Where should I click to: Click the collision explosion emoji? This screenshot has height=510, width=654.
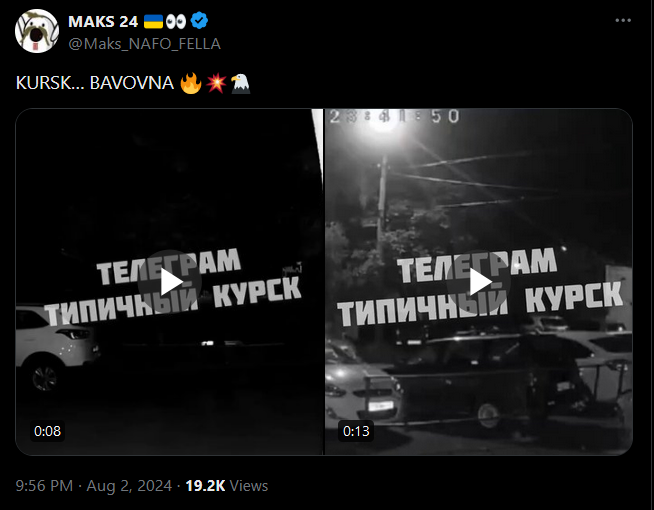point(216,83)
